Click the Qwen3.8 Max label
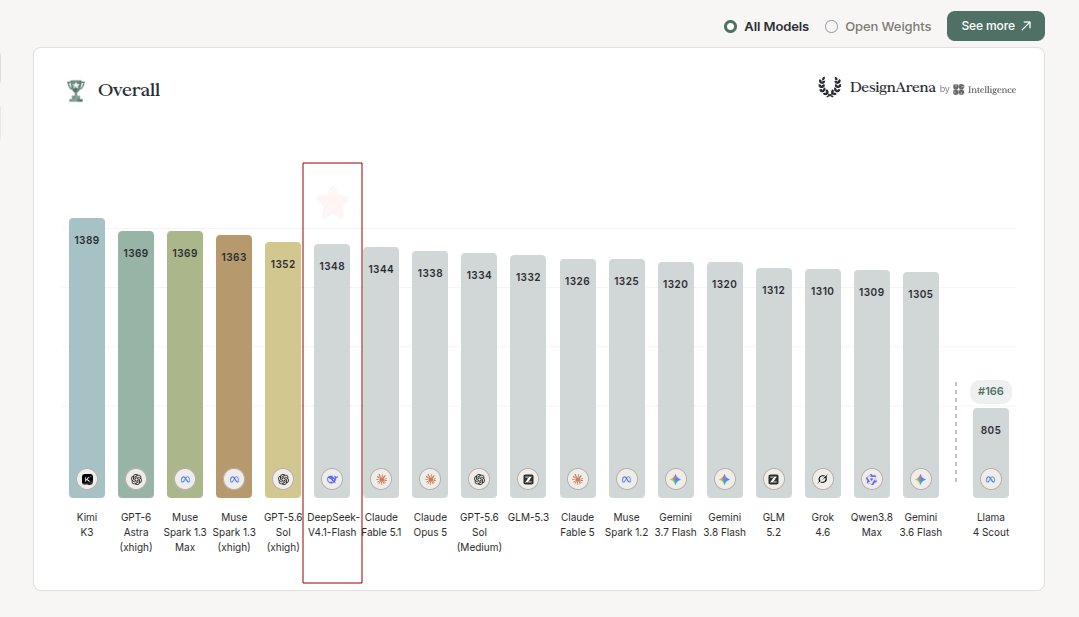 click(872, 525)
